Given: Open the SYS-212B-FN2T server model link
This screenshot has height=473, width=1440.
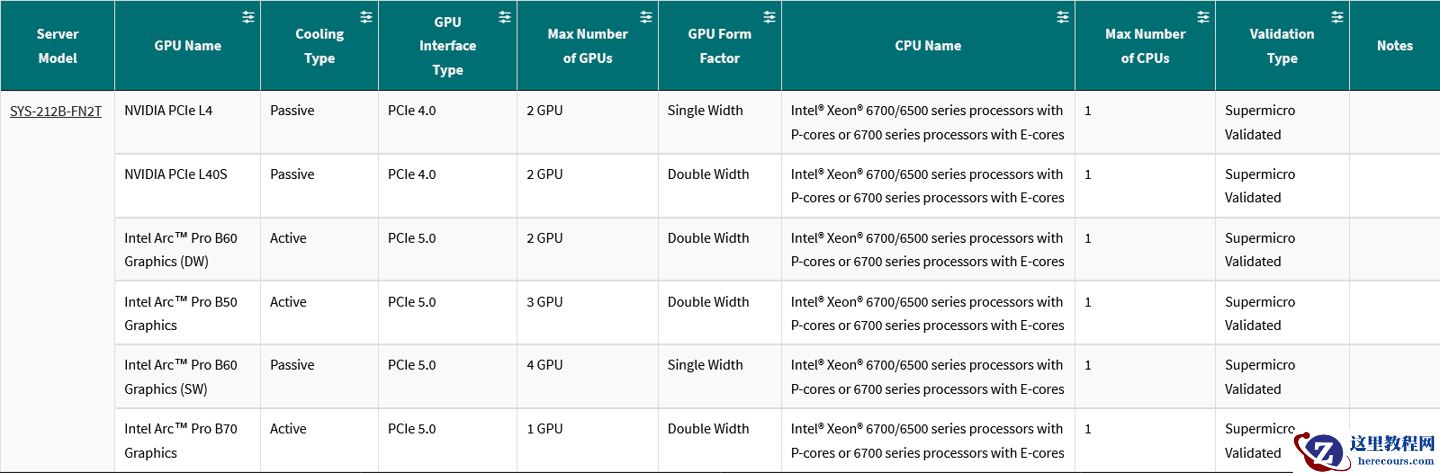Looking at the screenshot, I should point(56,111).
